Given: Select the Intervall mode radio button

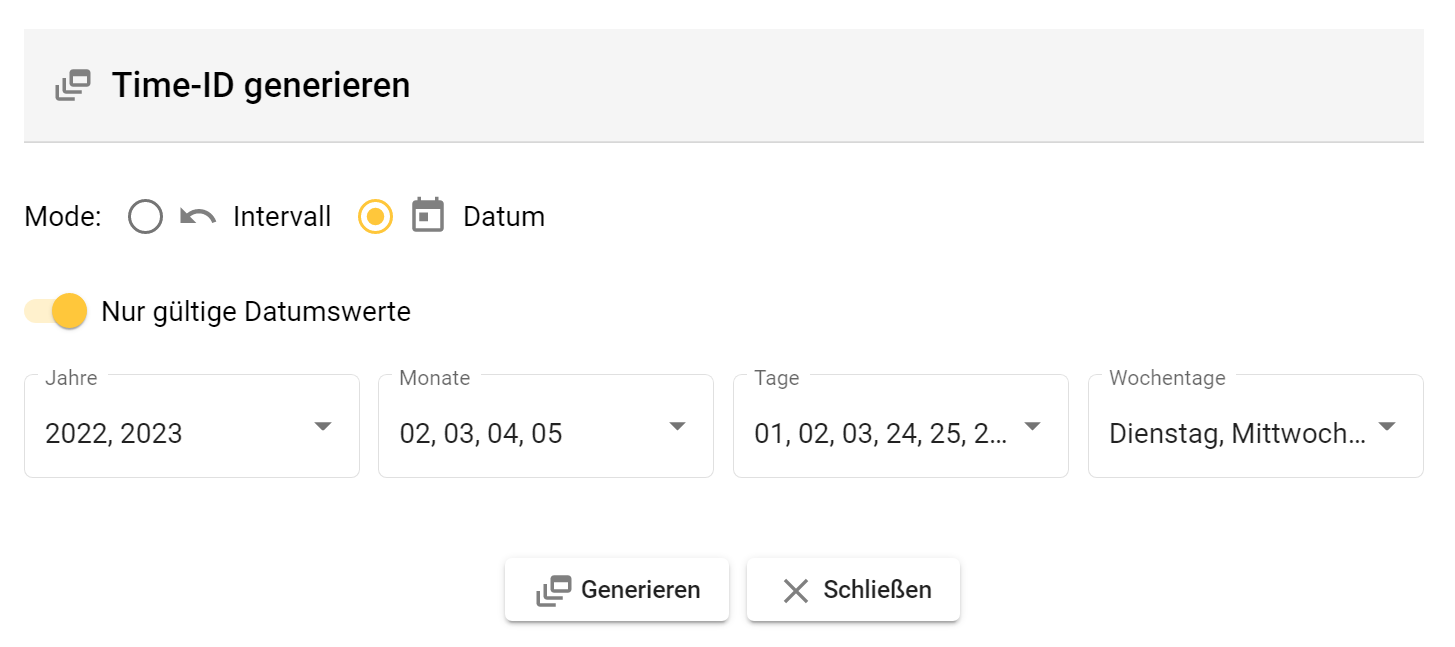Looking at the screenshot, I should (x=145, y=216).
